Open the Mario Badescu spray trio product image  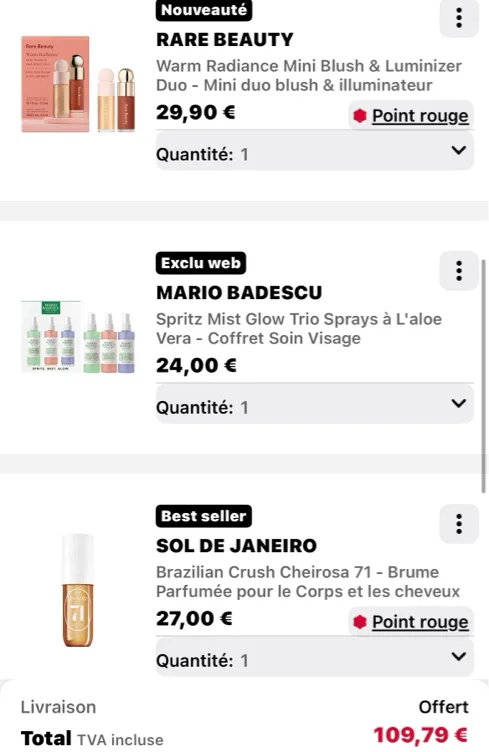coord(79,337)
